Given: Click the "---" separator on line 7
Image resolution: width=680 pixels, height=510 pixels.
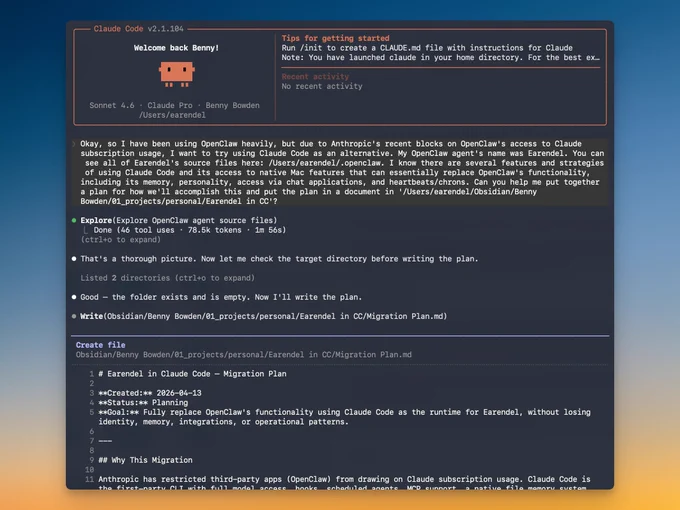Looking at the screenshot, I should [x=105, y=441].
